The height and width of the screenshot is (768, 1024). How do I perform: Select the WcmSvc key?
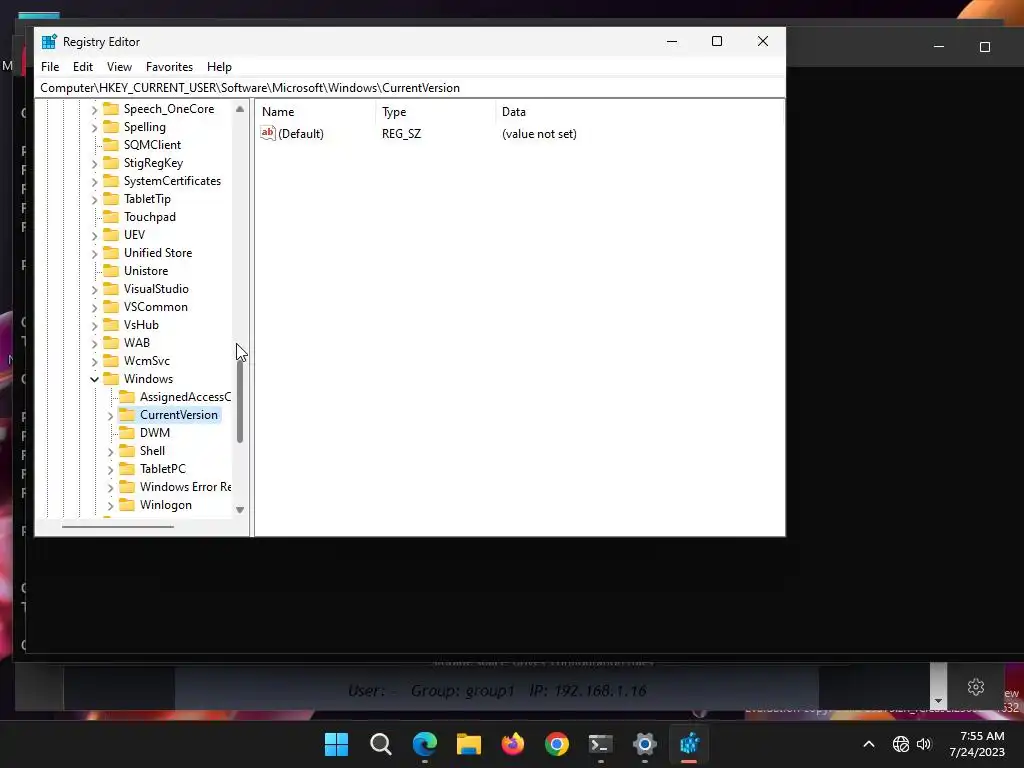coord(146,360)
